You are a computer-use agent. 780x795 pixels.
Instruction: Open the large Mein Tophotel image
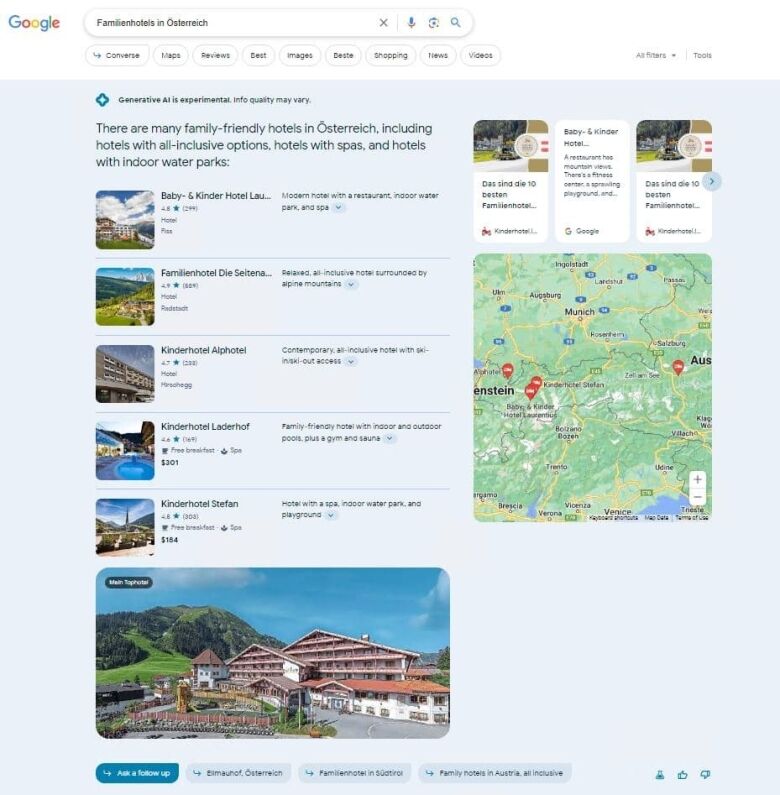273,653
